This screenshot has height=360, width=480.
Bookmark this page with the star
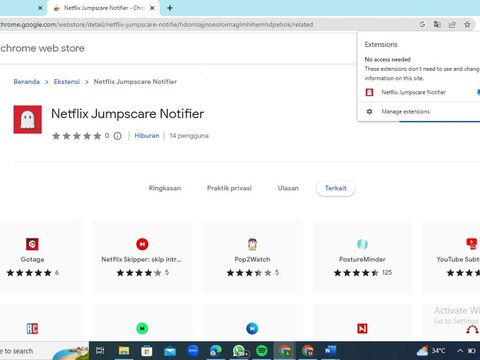pyautogui.click(x=467, y=24)
